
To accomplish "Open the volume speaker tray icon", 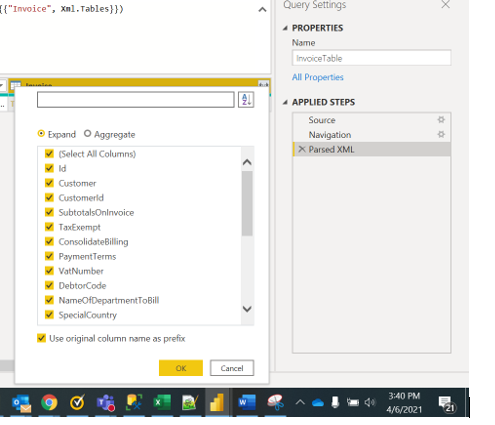I will pyautogui.click(x=370, y=403).
